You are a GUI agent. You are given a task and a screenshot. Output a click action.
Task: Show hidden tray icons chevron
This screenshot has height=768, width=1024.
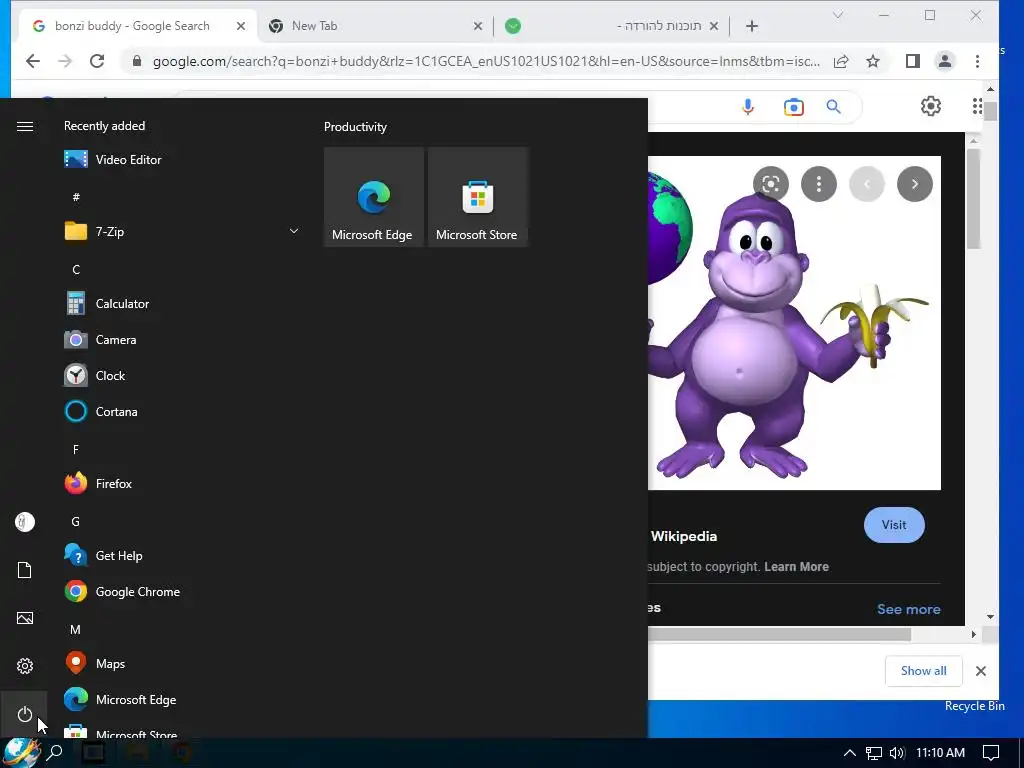point(849,753)
